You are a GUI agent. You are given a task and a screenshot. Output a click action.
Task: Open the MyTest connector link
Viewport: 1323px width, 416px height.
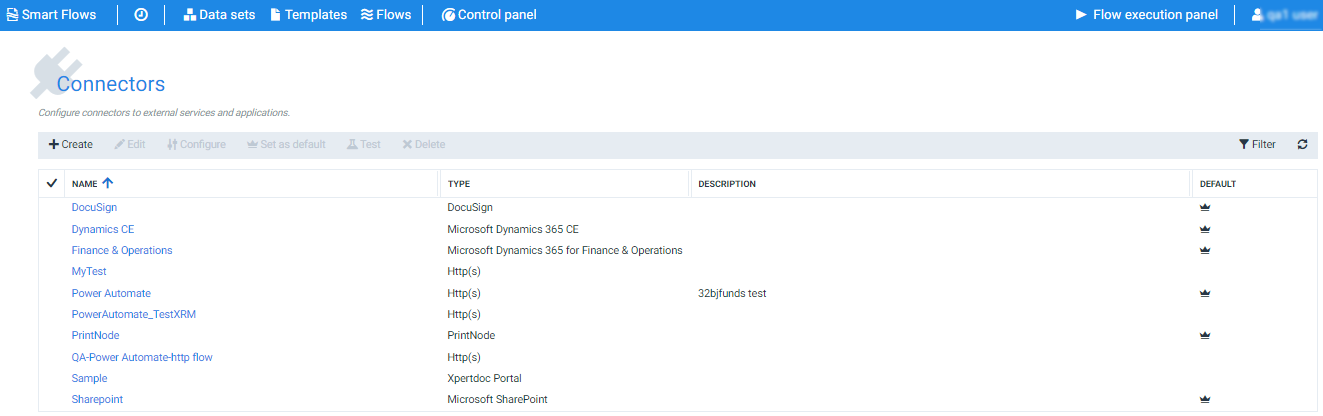(x=89, y=271)
